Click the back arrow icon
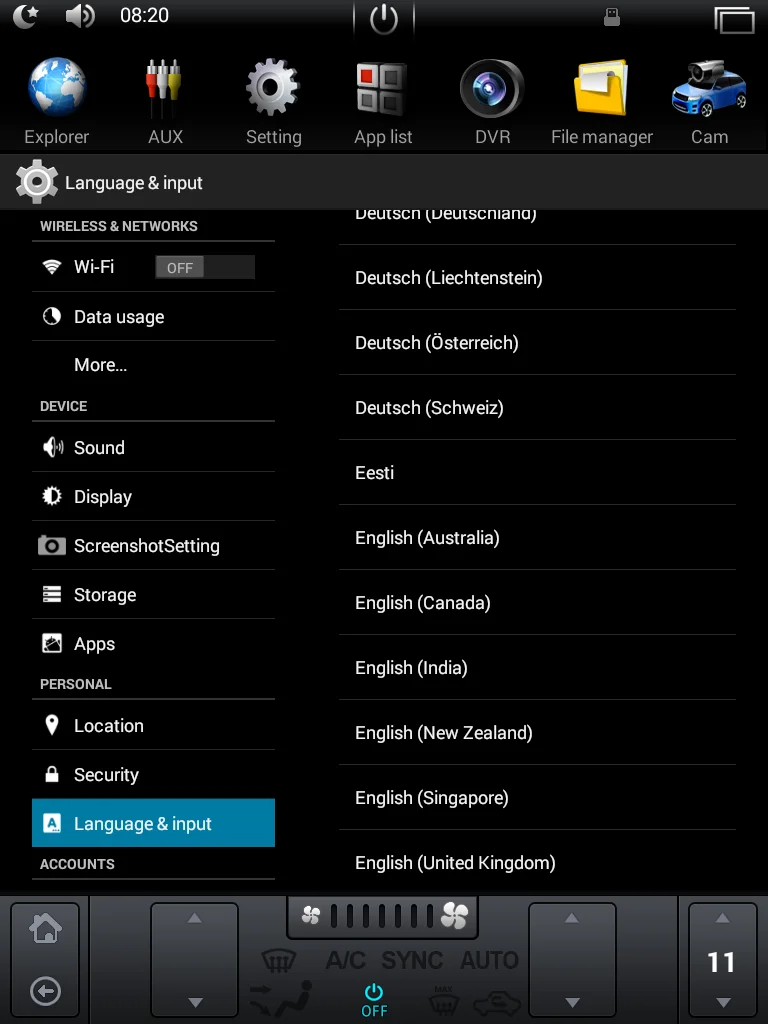768x1024 pixels. 45,991
